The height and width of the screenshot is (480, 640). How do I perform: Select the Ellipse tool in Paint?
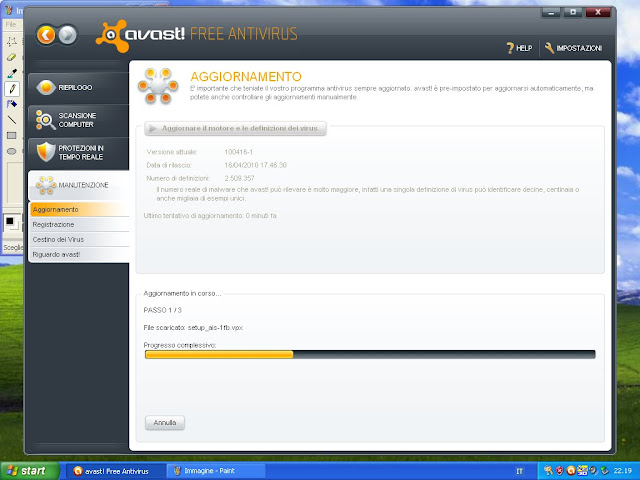tap(12, 151)
